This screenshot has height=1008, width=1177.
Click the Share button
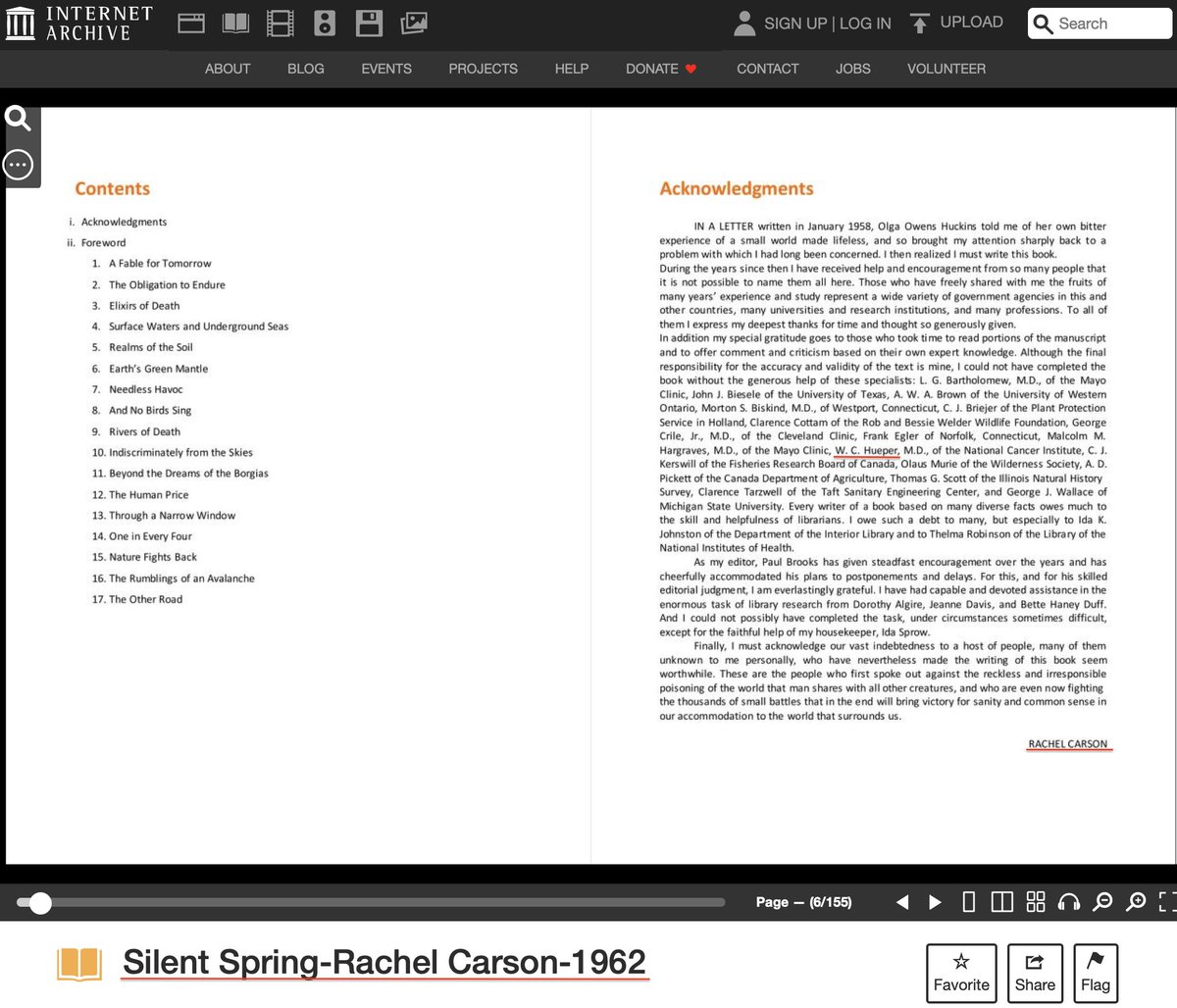click(1035, 974)
